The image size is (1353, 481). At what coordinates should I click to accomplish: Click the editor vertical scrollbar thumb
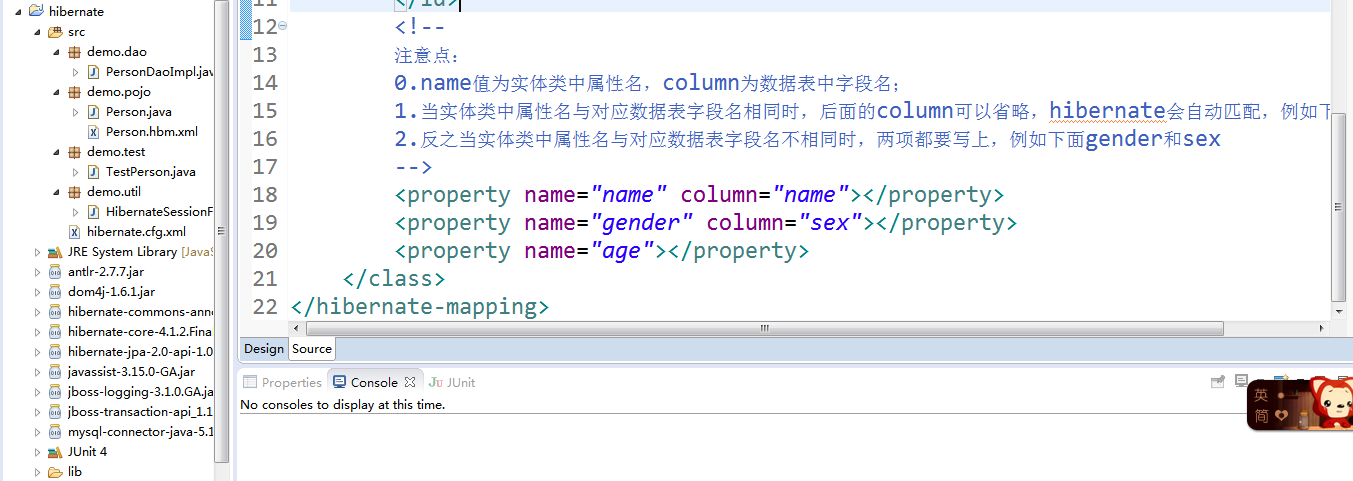[x=1340, y=205]
